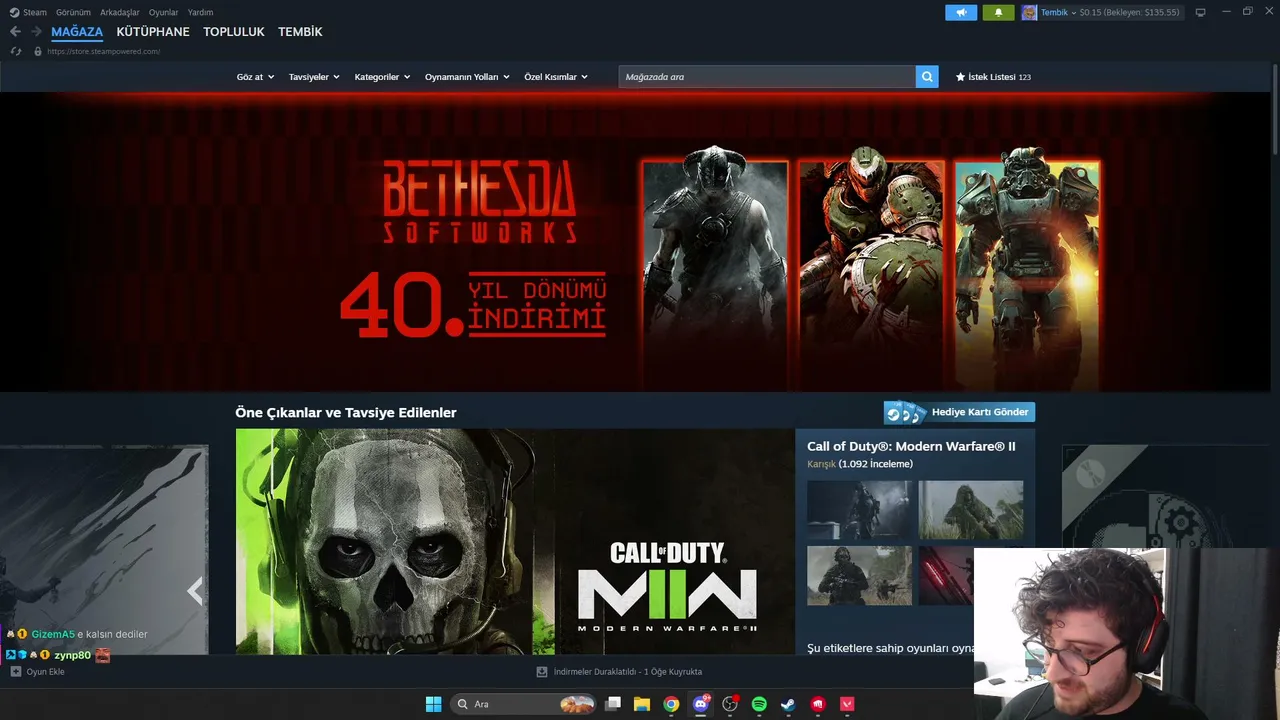Viewport: 1280px width, 720px height.
Task: Click the GizemA5 chat username
Action: (53, 634)
